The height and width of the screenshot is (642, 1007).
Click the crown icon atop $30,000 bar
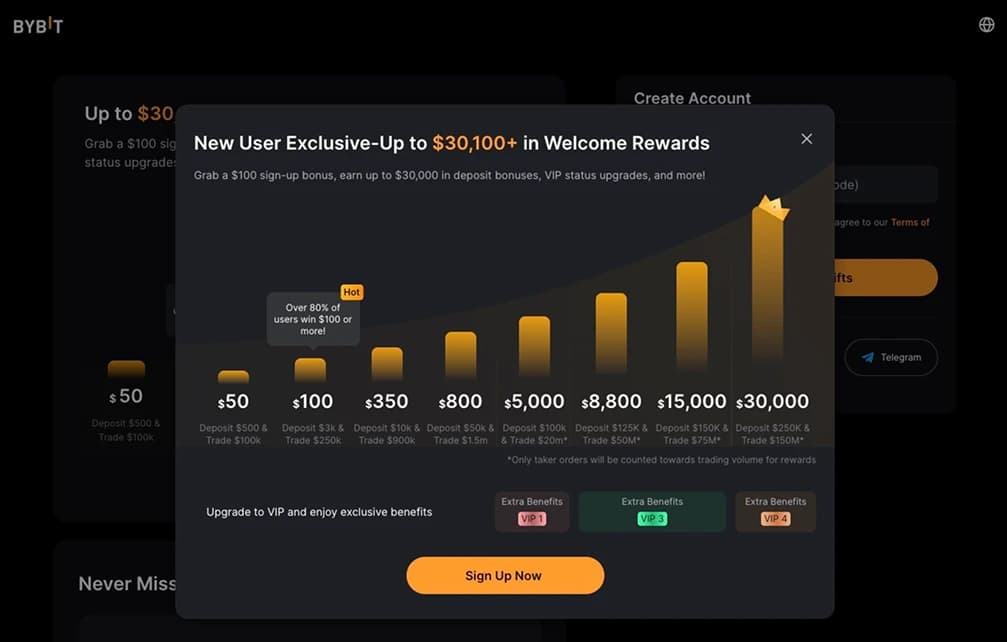[x=772, y=208]
